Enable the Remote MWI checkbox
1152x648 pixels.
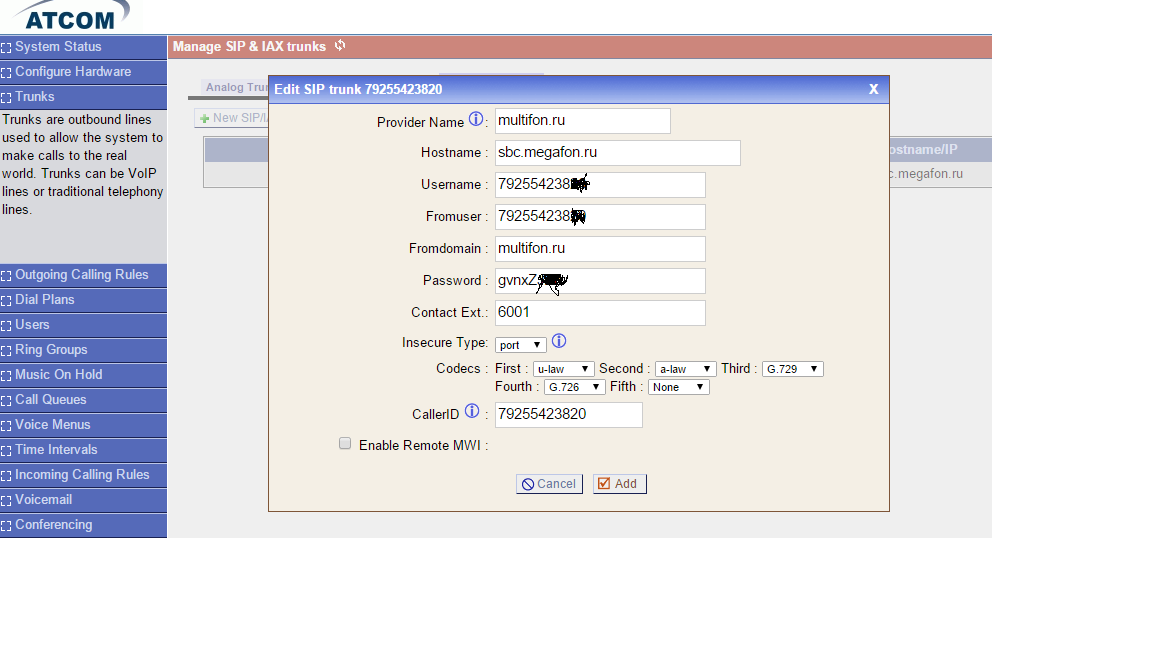click(345, 444)
